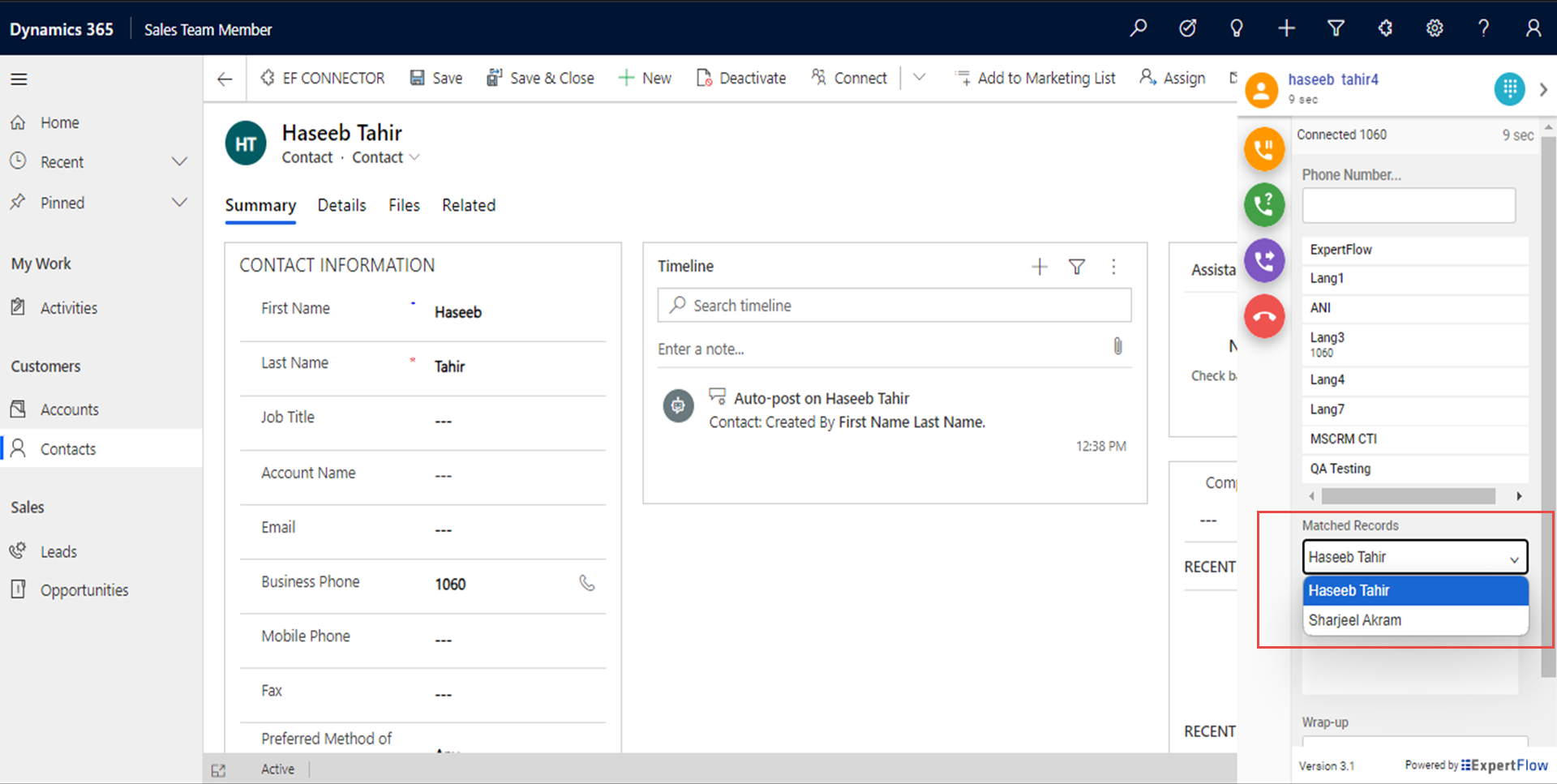The image size is (1557, 784).
Task: Expand the Recent navigation section
Action: point(179,162)
